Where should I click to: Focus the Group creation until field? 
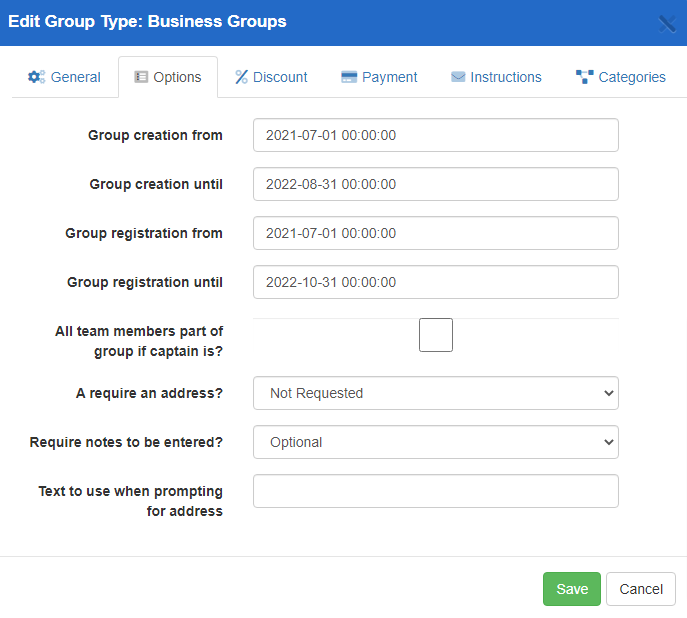(436, 184)
